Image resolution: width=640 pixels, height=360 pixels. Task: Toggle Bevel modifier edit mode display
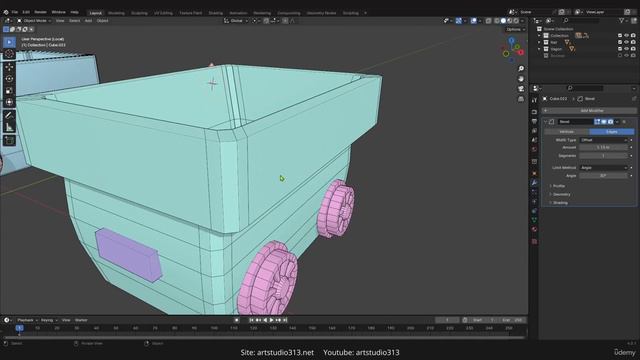tap(597, 122)
